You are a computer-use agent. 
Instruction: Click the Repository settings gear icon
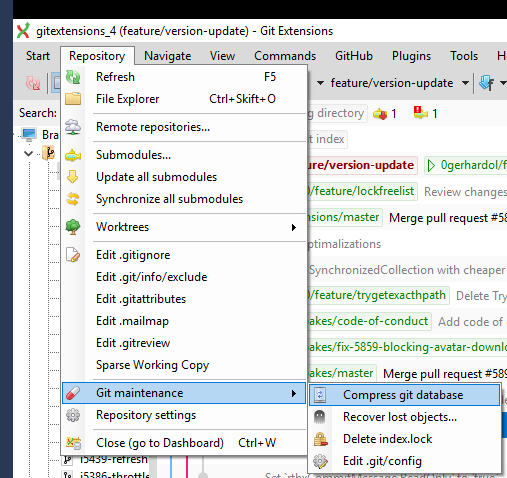[x=73, y=415]
